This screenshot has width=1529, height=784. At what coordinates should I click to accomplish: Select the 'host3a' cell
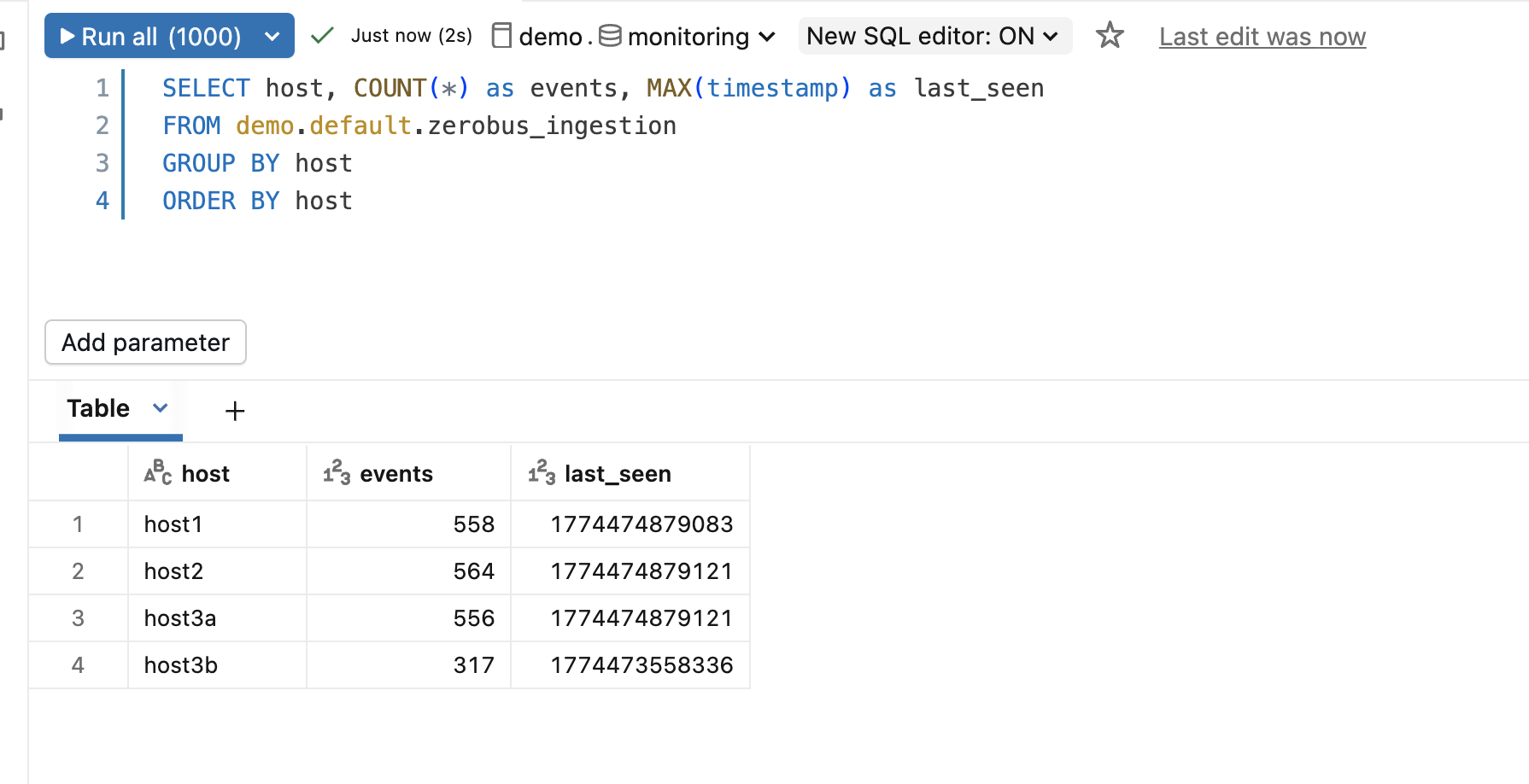pos(217,618)
